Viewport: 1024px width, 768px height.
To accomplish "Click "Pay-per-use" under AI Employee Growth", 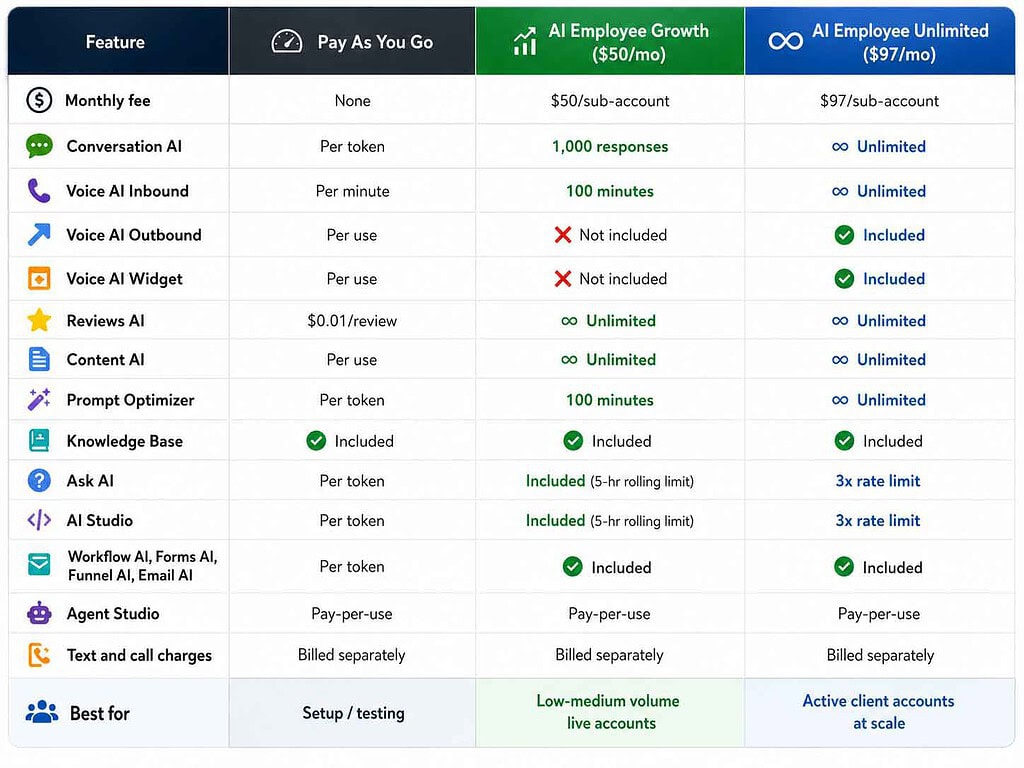I will click(609, 614).
